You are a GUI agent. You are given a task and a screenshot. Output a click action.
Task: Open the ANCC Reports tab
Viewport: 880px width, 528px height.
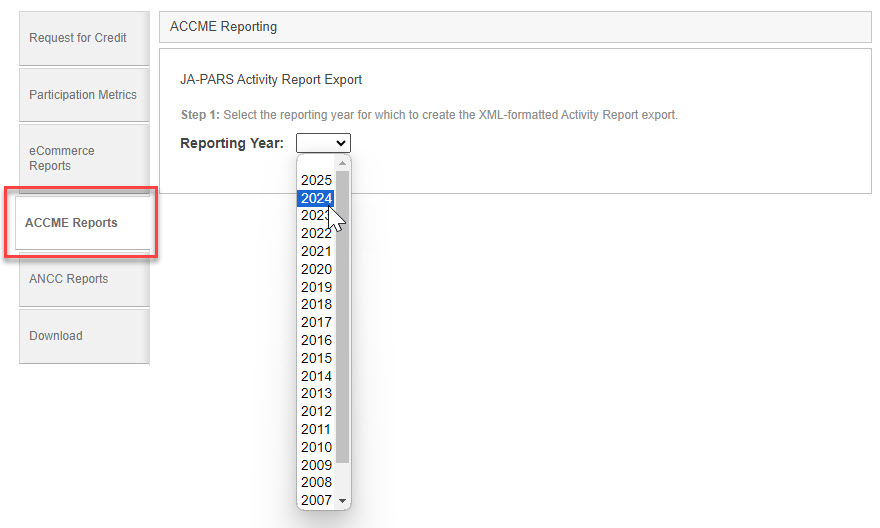(x=84, y=279)
